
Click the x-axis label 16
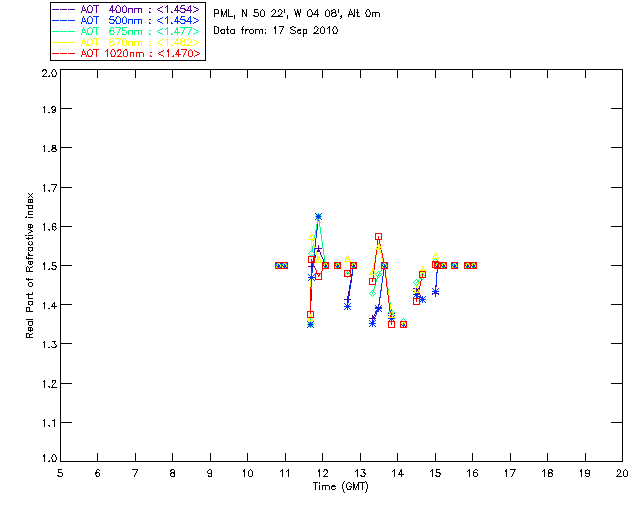click(x=473, y=473)
